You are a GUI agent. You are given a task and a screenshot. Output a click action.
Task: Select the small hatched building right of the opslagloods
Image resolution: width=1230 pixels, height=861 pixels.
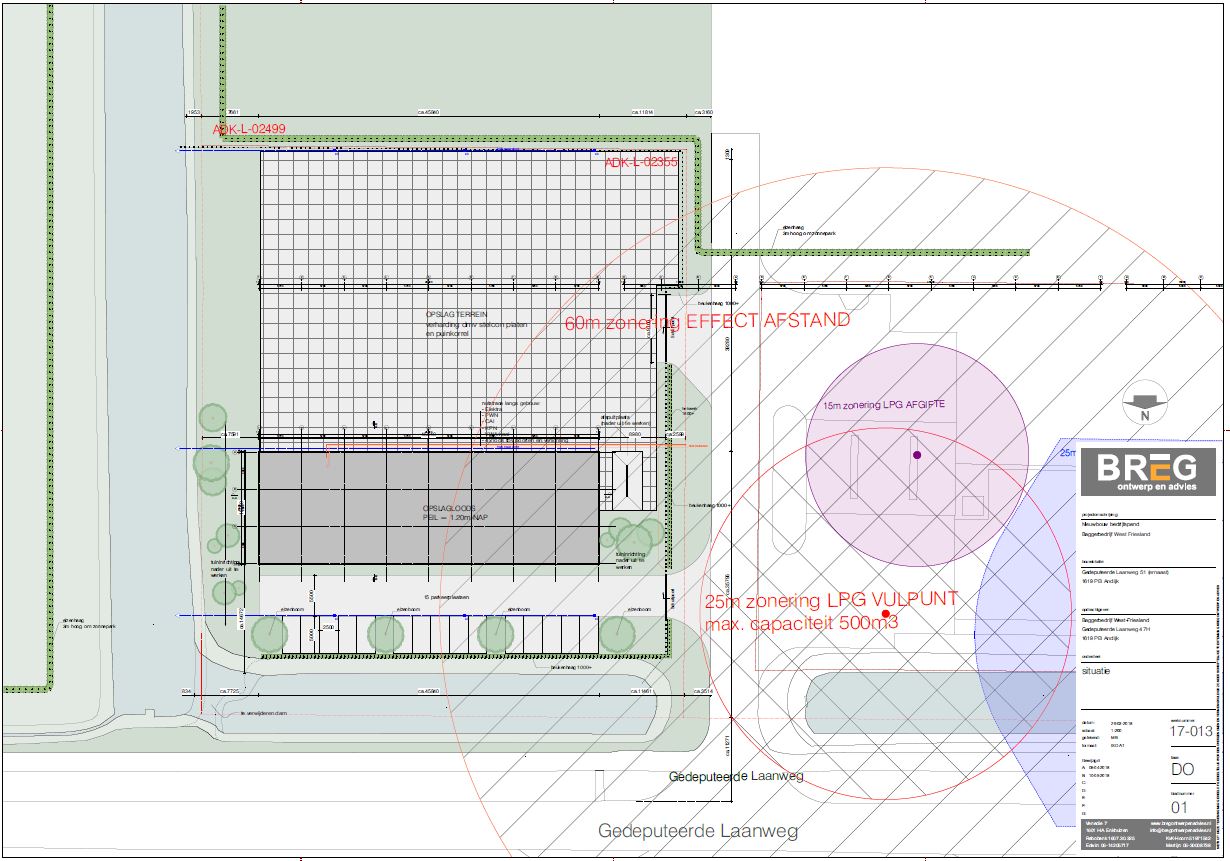627,480
